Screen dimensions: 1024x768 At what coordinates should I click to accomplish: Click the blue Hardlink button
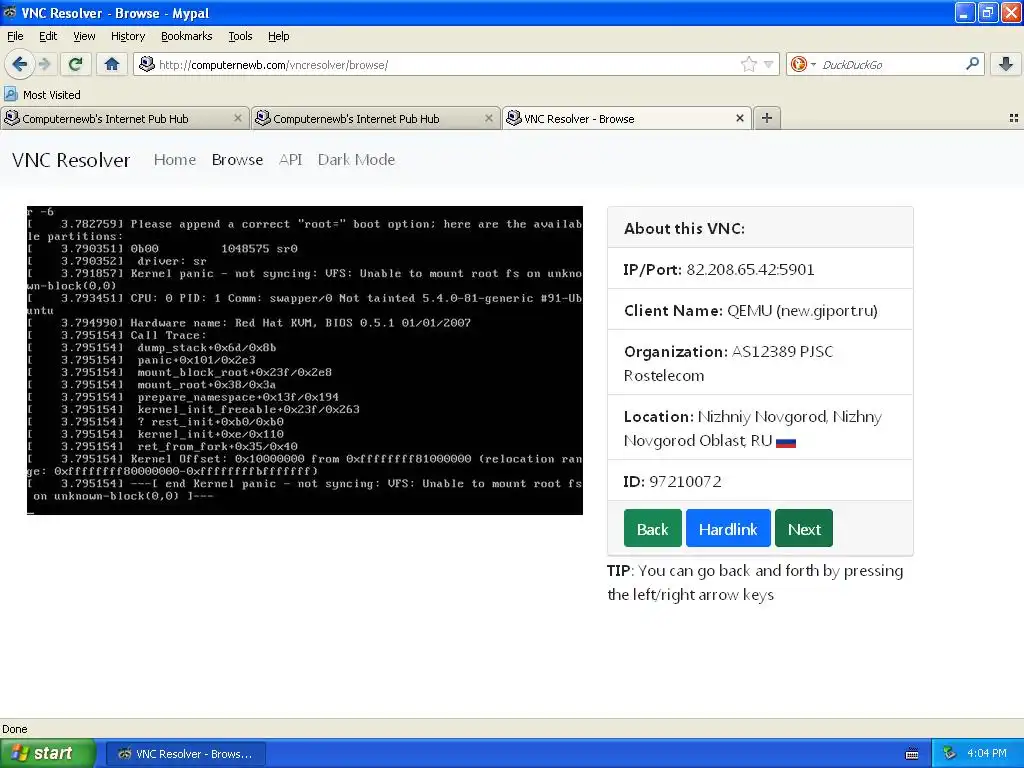point(728,528)
